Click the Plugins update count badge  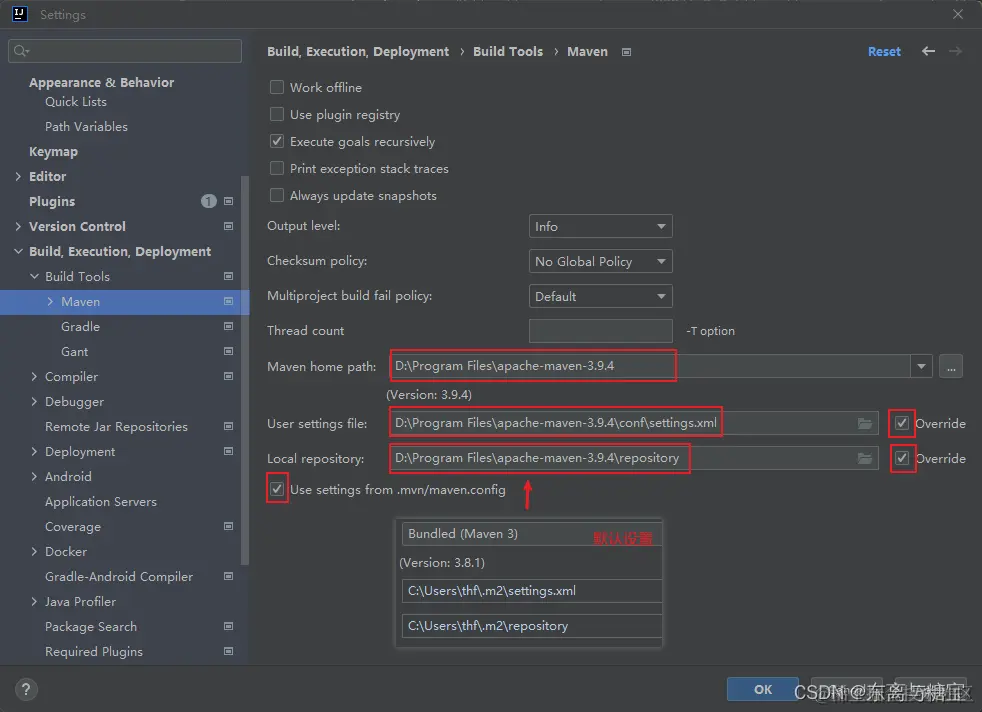tap(209, 201)
